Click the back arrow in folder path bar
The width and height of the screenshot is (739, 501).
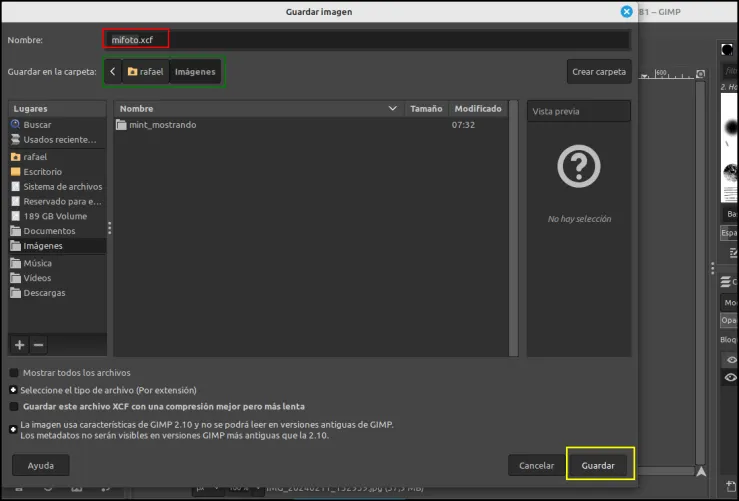113,72
